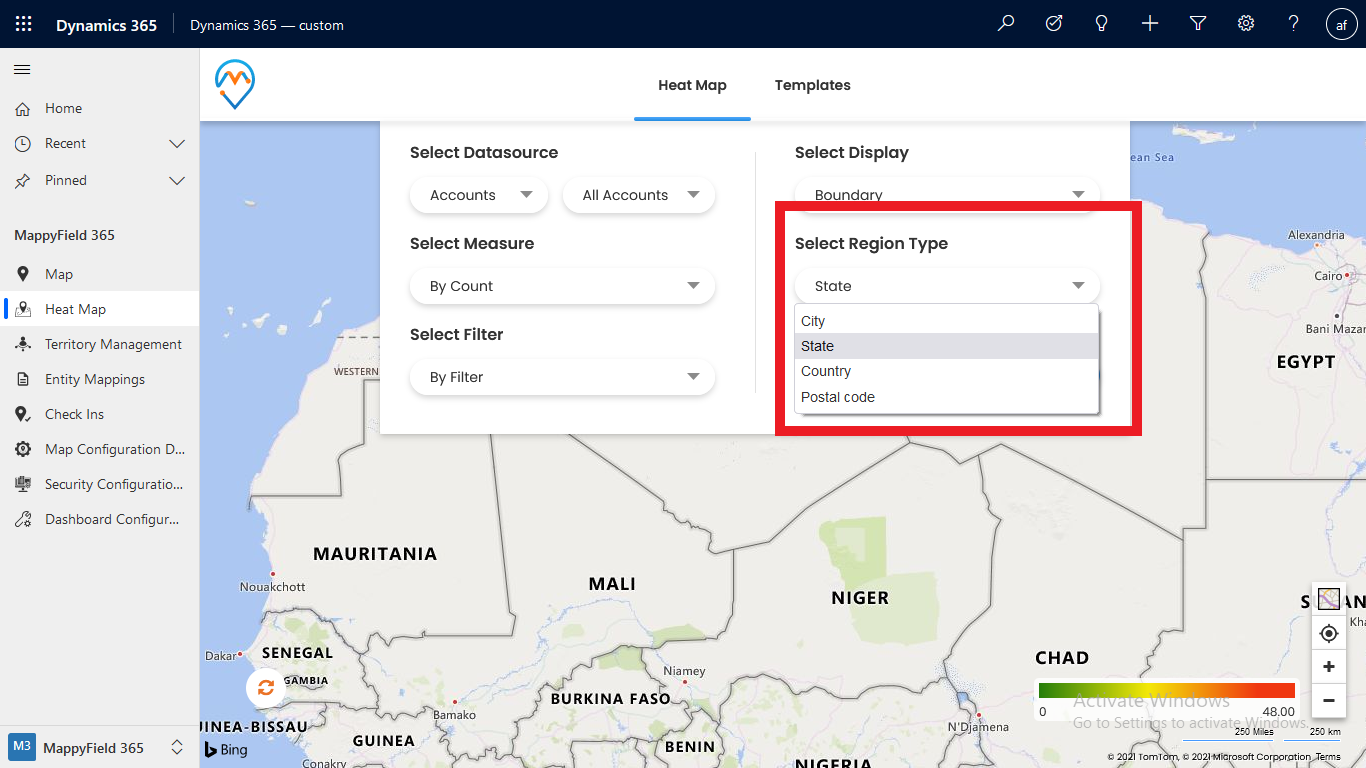Expand the Pinned section chevron

click(177, 181)
